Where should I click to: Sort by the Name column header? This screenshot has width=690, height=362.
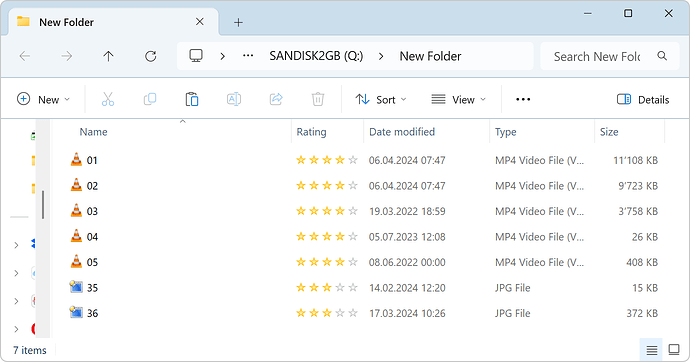click(x=93, y=132)
